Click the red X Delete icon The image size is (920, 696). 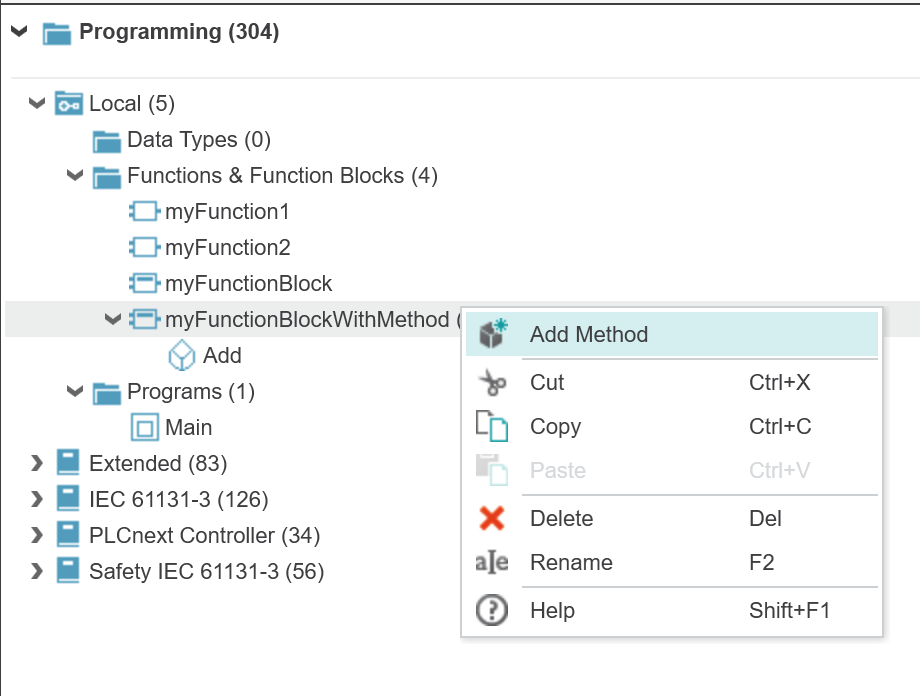point(492,518)
